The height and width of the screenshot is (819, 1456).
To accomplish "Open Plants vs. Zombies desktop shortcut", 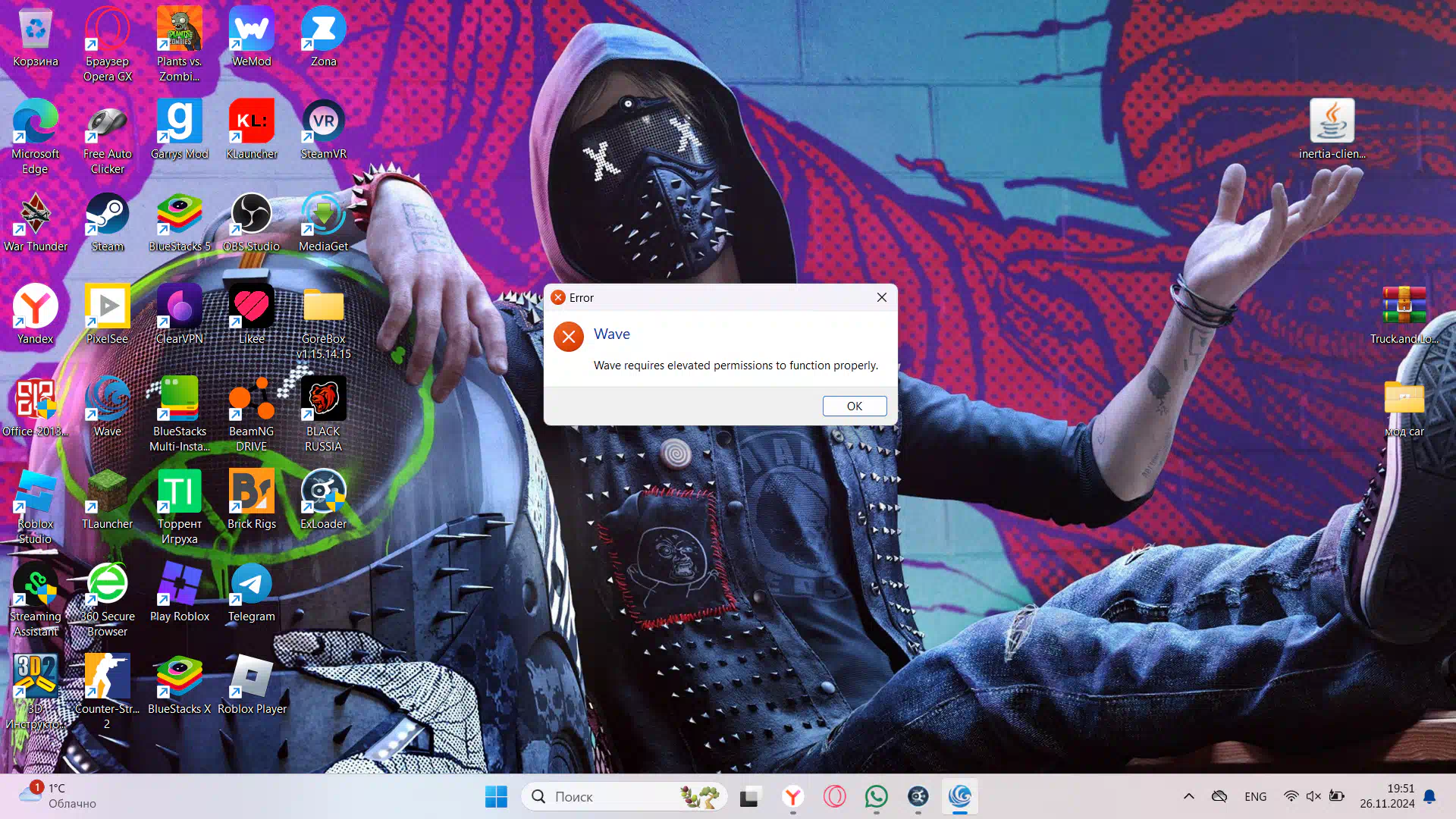I will pyautogui.click(x=180, y=44).
